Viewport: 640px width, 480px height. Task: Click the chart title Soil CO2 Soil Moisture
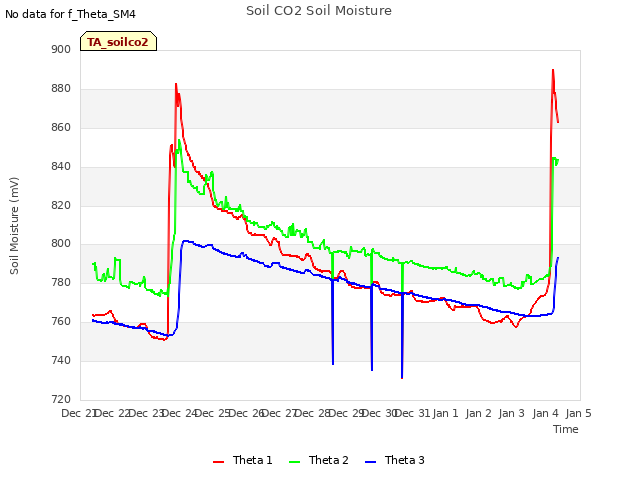(319, 11)
